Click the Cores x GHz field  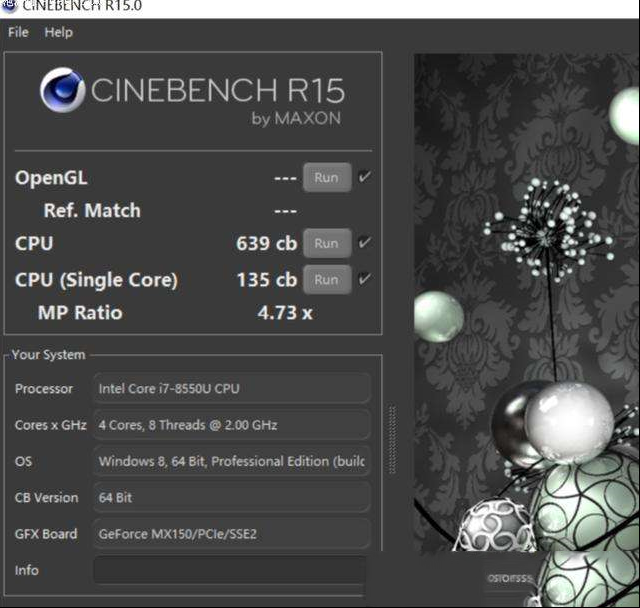coord(232,425)
